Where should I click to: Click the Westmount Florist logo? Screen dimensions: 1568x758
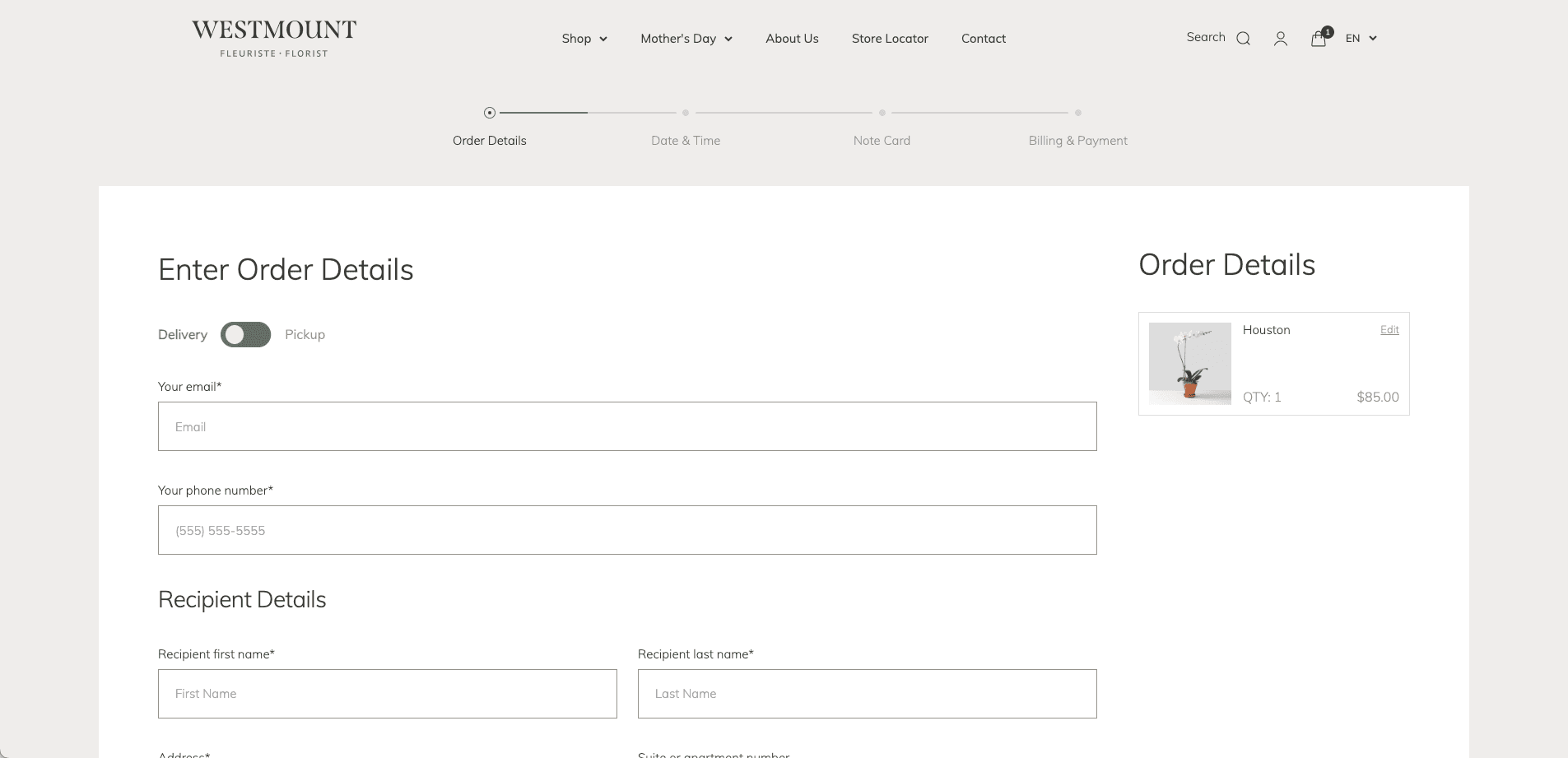[x=274, y=39]
